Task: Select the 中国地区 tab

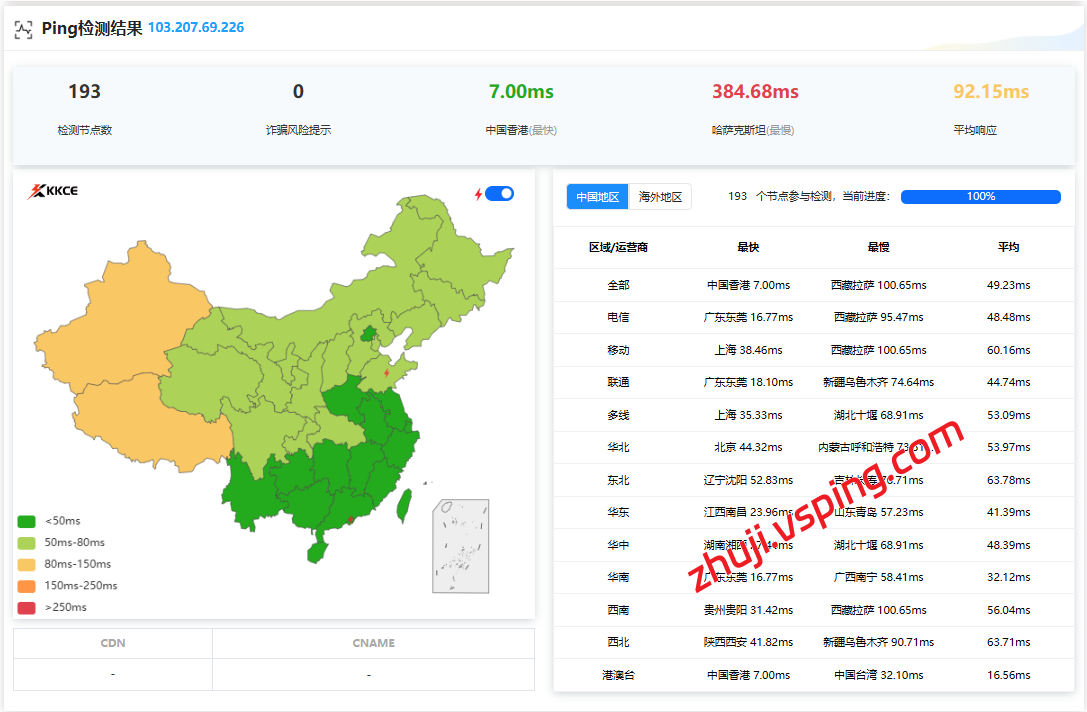Action: (598, 197)
